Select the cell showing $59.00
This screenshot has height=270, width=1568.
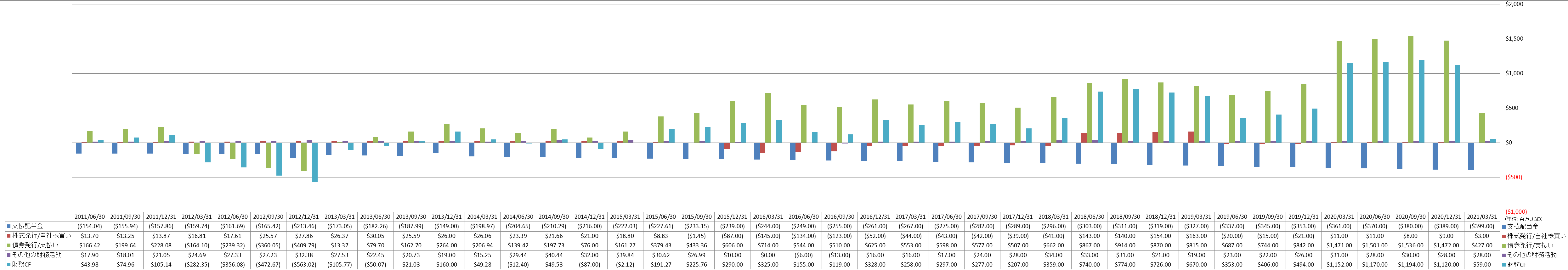click(1482, 265)
